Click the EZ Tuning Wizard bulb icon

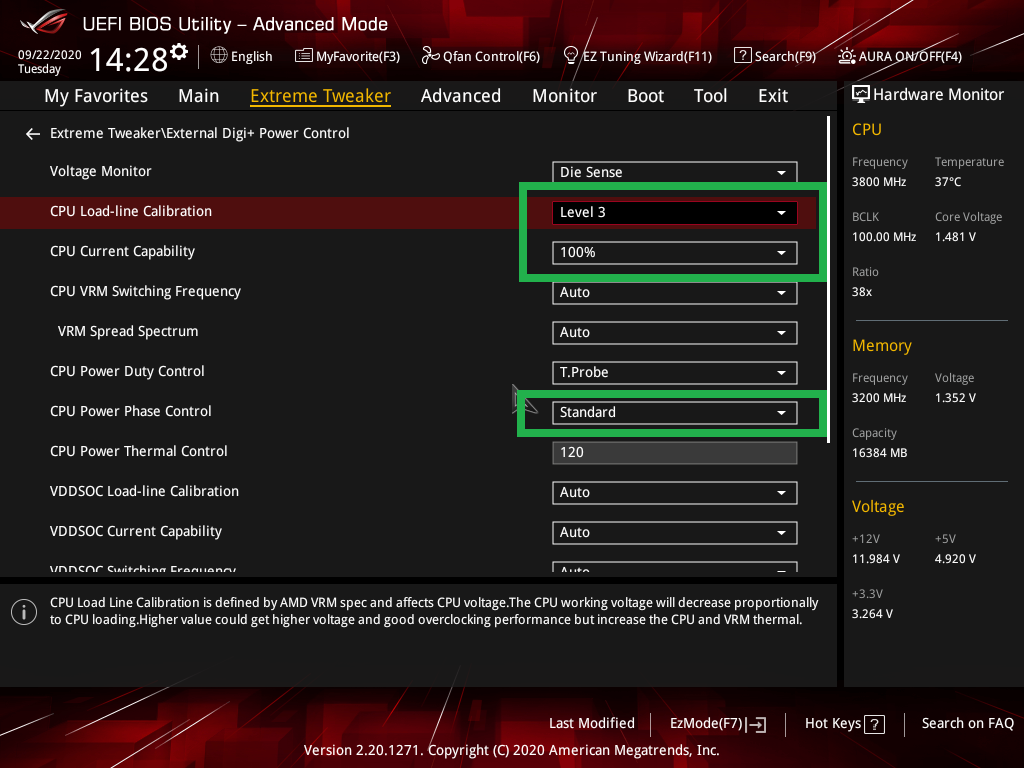571,56
